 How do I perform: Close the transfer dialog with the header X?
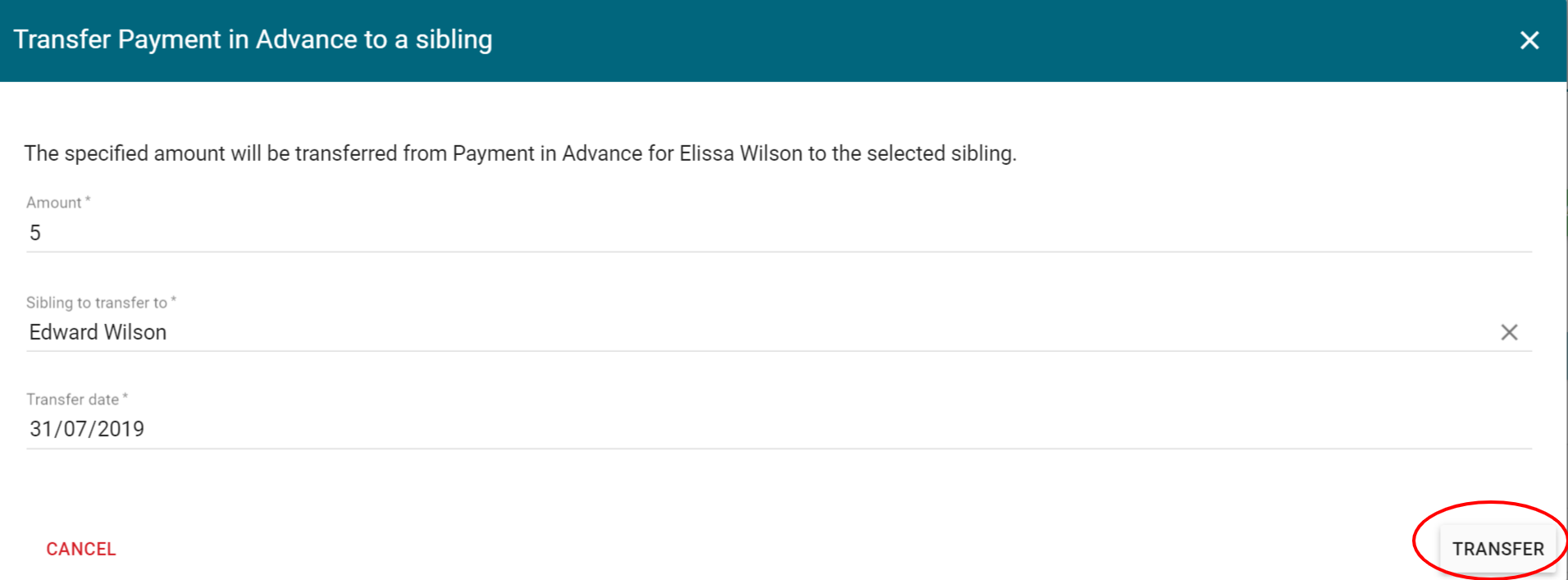[x=1529, y=40]
